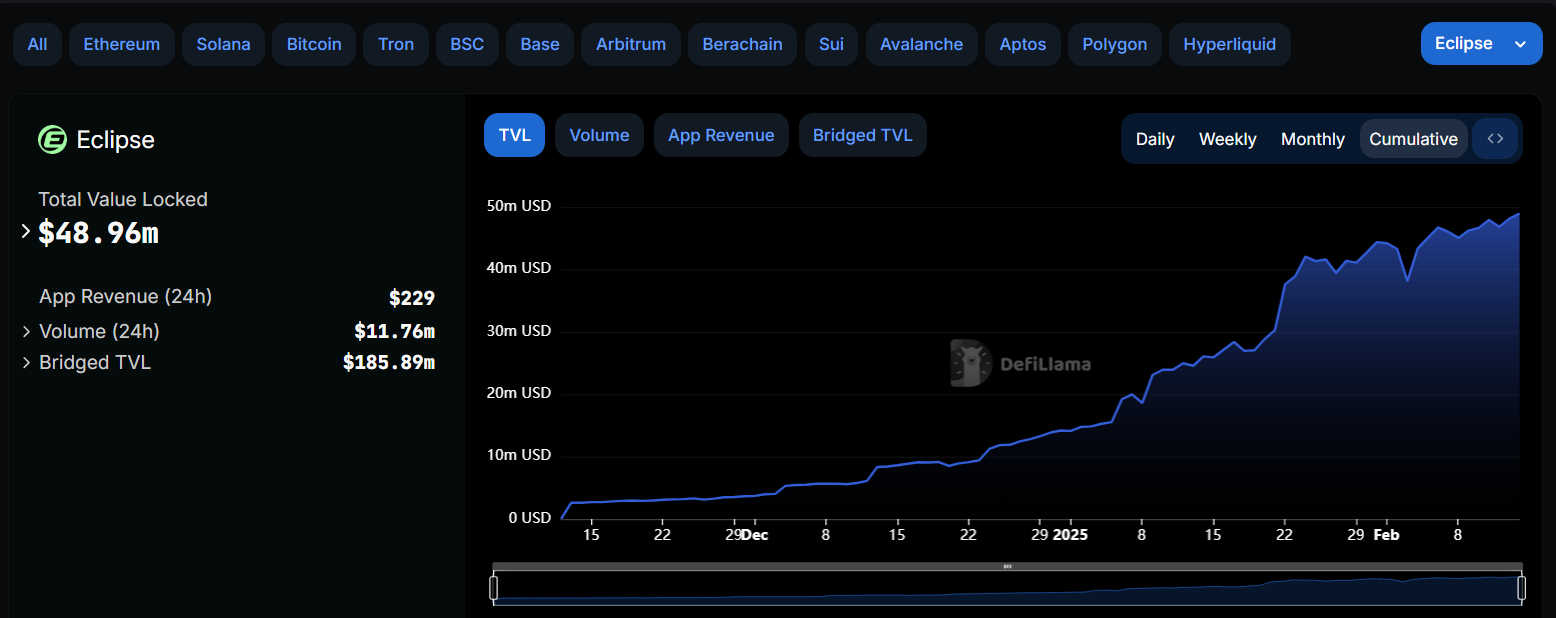View the Bridged TVL chart tab
Image resolution: width=1556 pixels, height=618 pixels.
click(x=862, y=134)
